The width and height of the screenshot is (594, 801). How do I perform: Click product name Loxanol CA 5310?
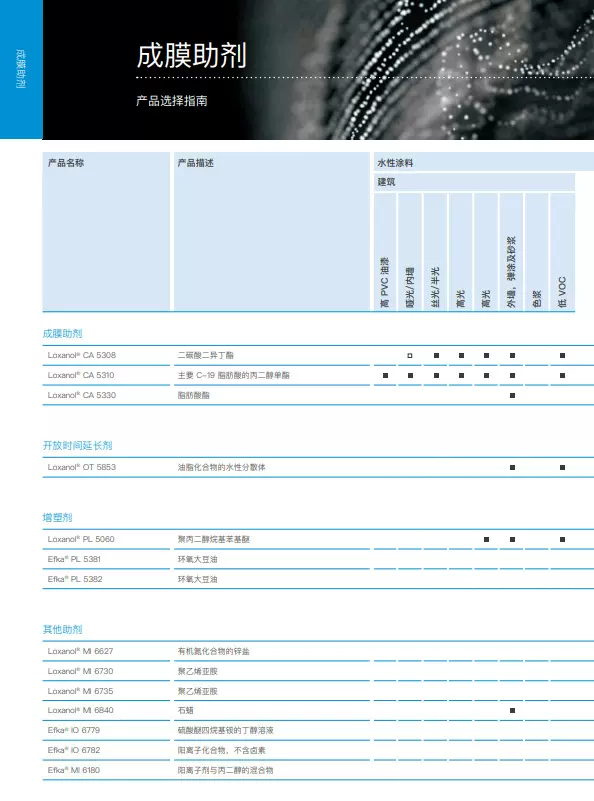coord(81,375)
